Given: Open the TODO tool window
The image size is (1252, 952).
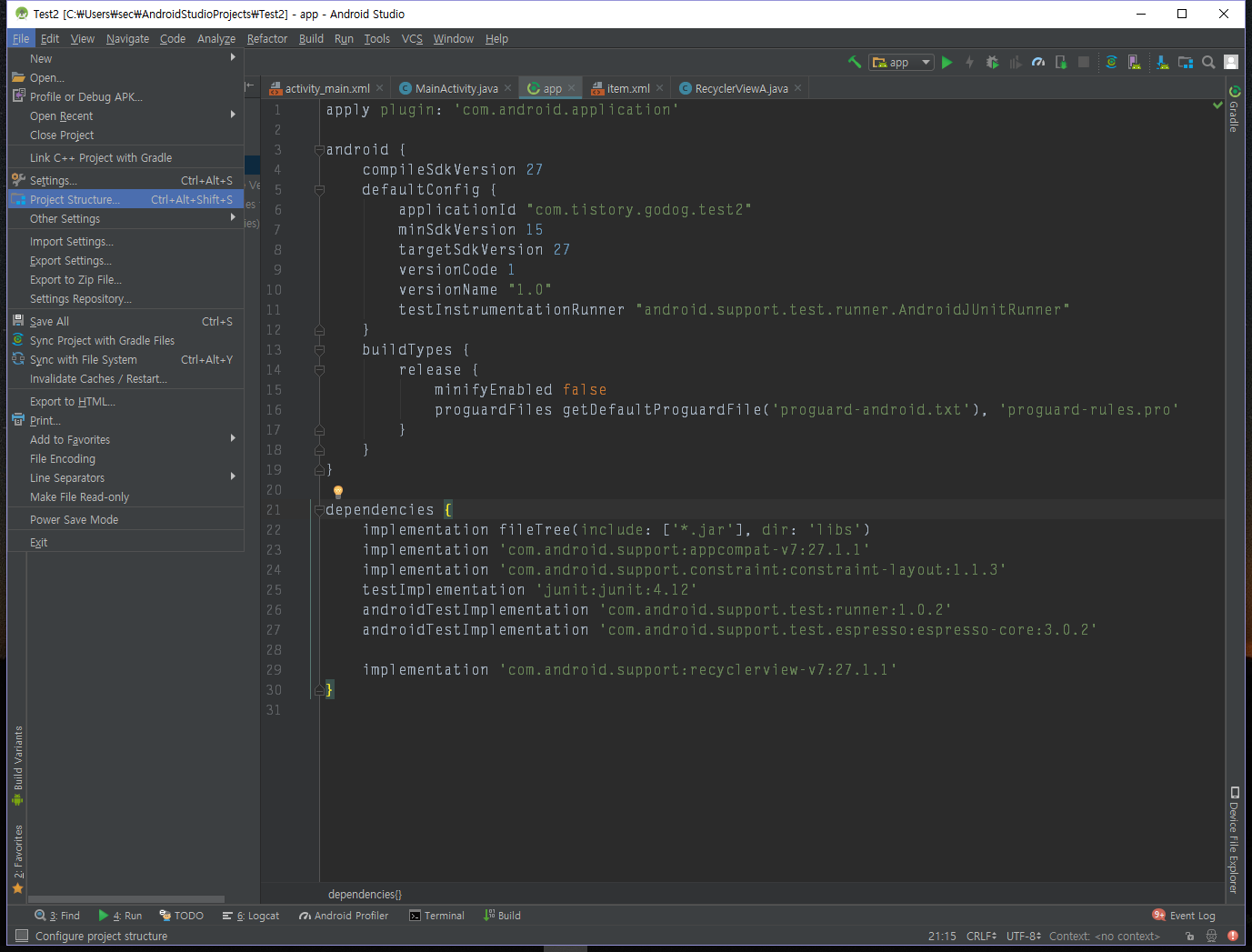Looking at the screenshot, I should pos(181,916).
